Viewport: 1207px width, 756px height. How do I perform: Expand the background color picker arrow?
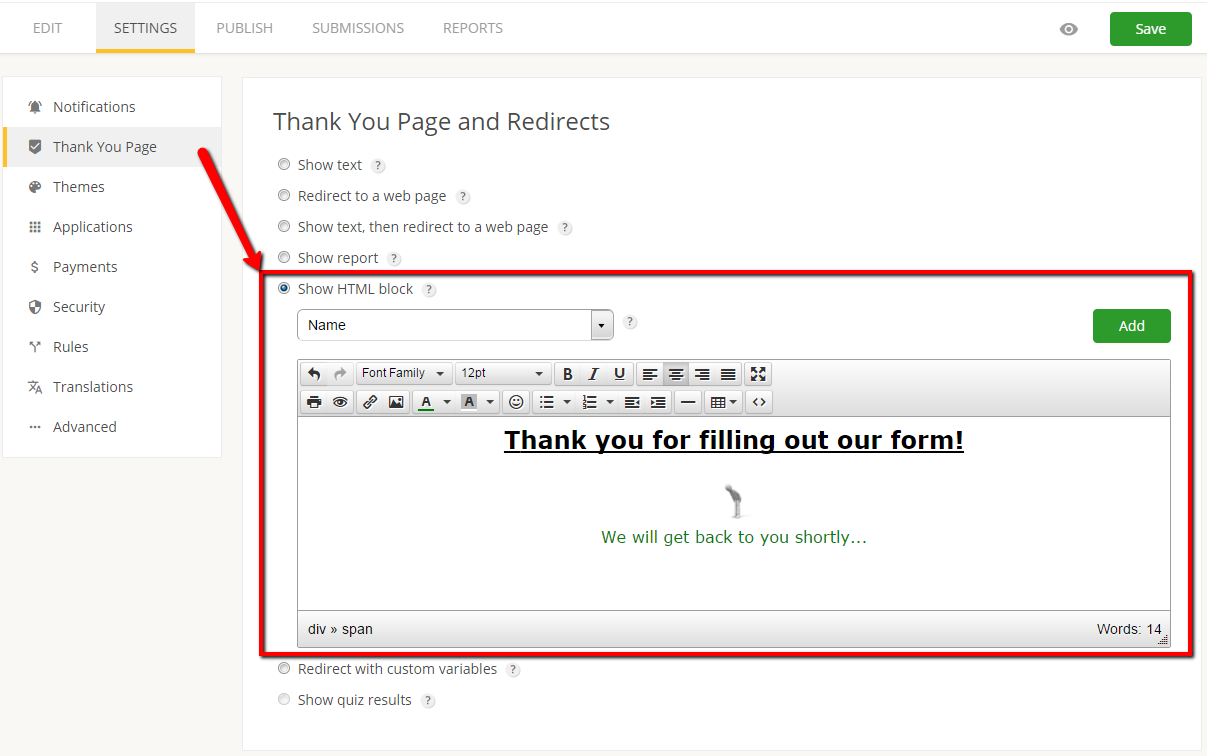point(490,402)
